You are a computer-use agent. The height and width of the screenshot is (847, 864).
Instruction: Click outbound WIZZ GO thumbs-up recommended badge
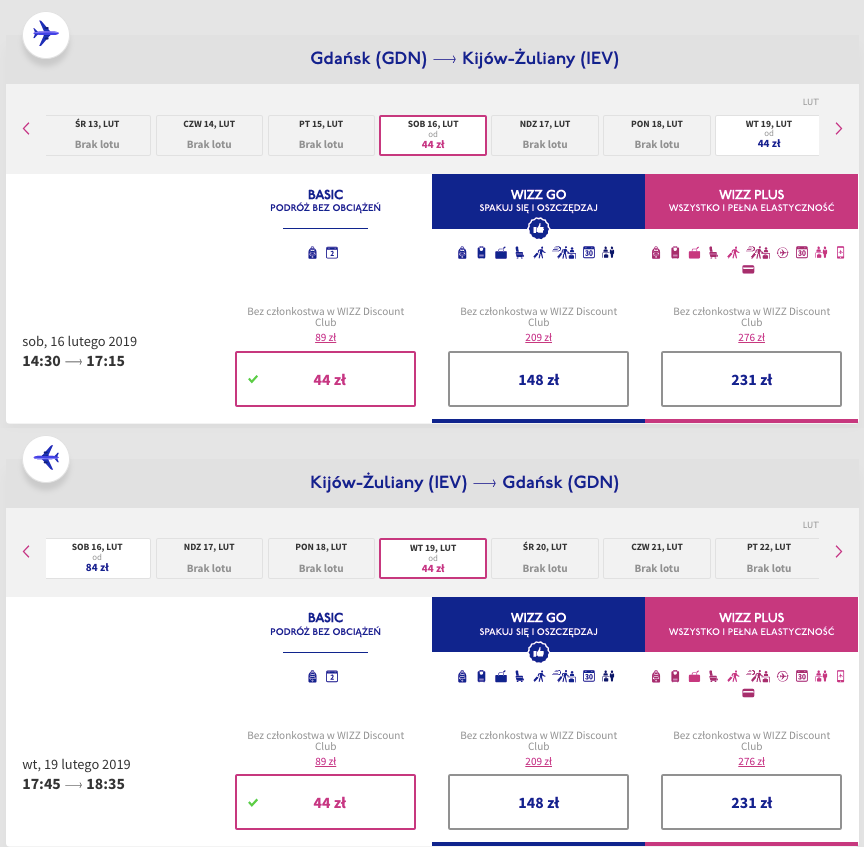(538, 228)
